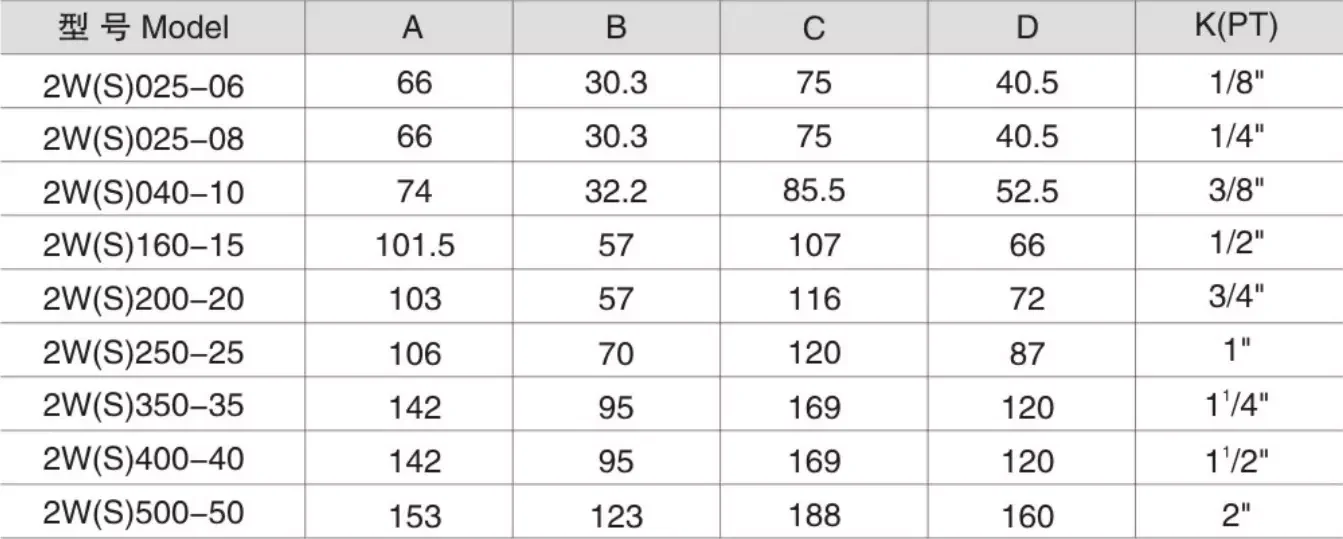Click the 型号 Model column header
This screenshot has height=539, width=1343.
144,27
